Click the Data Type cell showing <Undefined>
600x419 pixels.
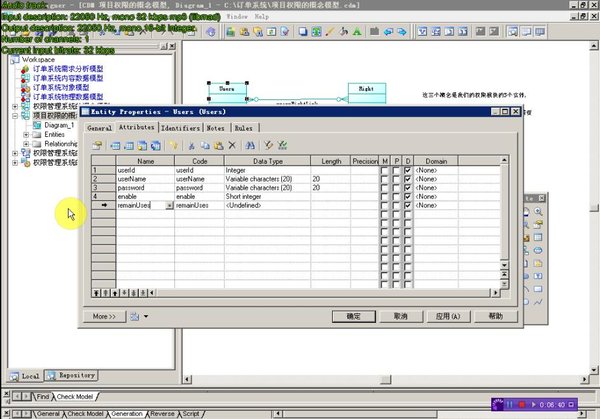pos(267,205)
